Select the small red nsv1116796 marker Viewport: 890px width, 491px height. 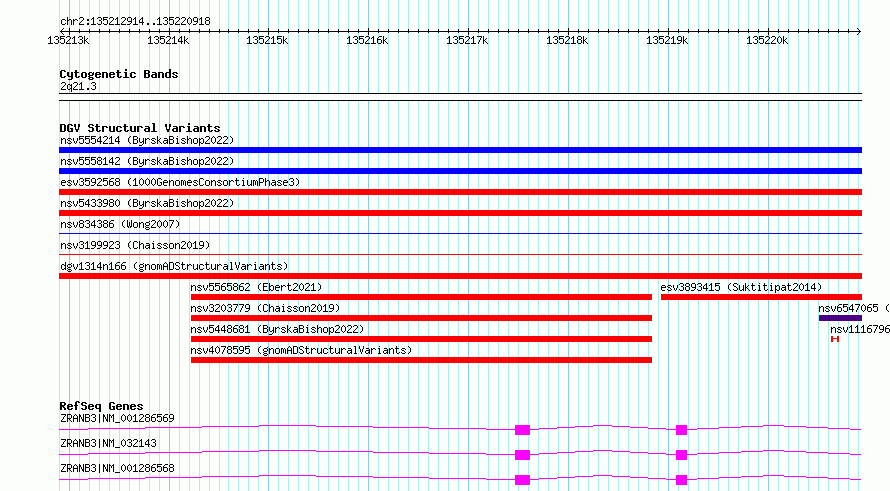(834, 339)
